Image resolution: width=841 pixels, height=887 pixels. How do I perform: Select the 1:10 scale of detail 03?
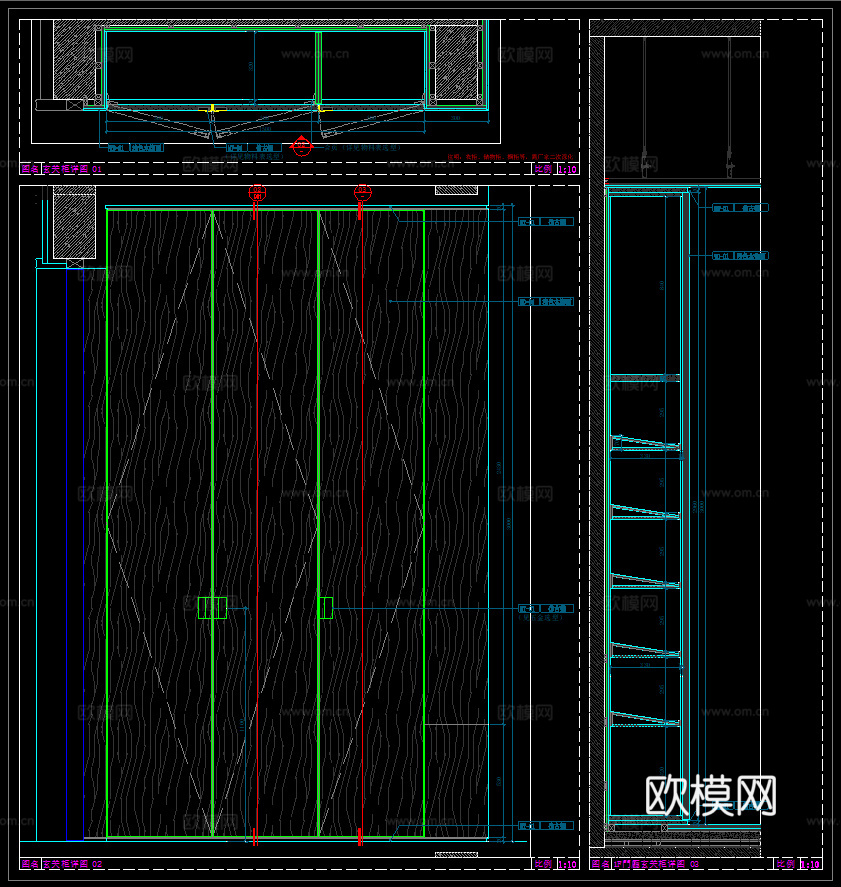810,864
